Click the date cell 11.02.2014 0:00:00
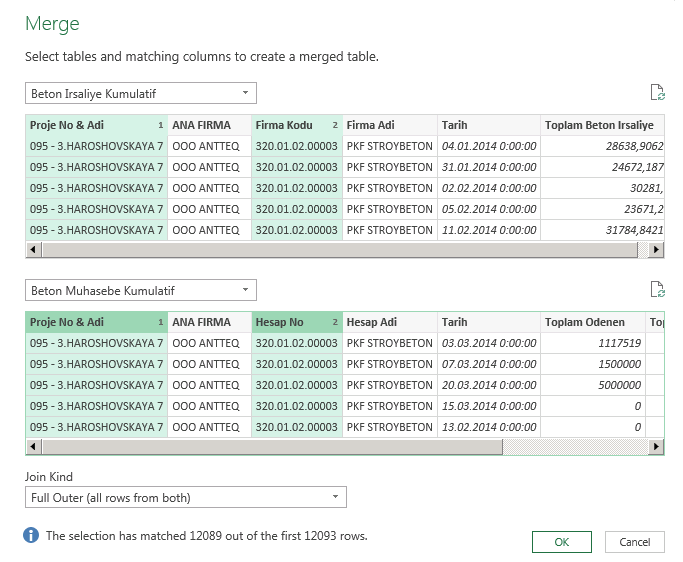683x562 pixels. [489, 230]
